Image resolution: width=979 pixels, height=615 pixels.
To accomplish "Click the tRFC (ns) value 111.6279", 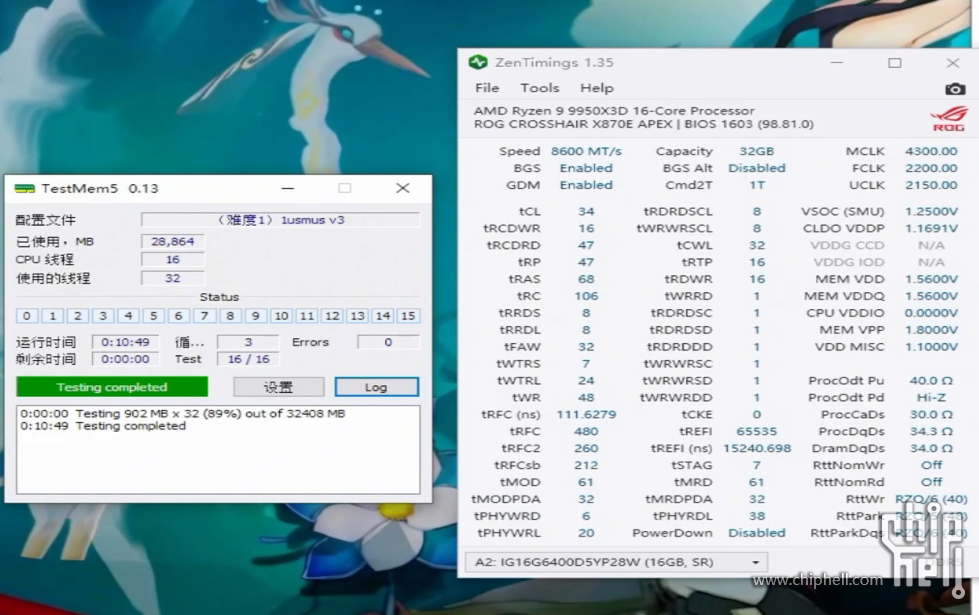I will (586, 415).
